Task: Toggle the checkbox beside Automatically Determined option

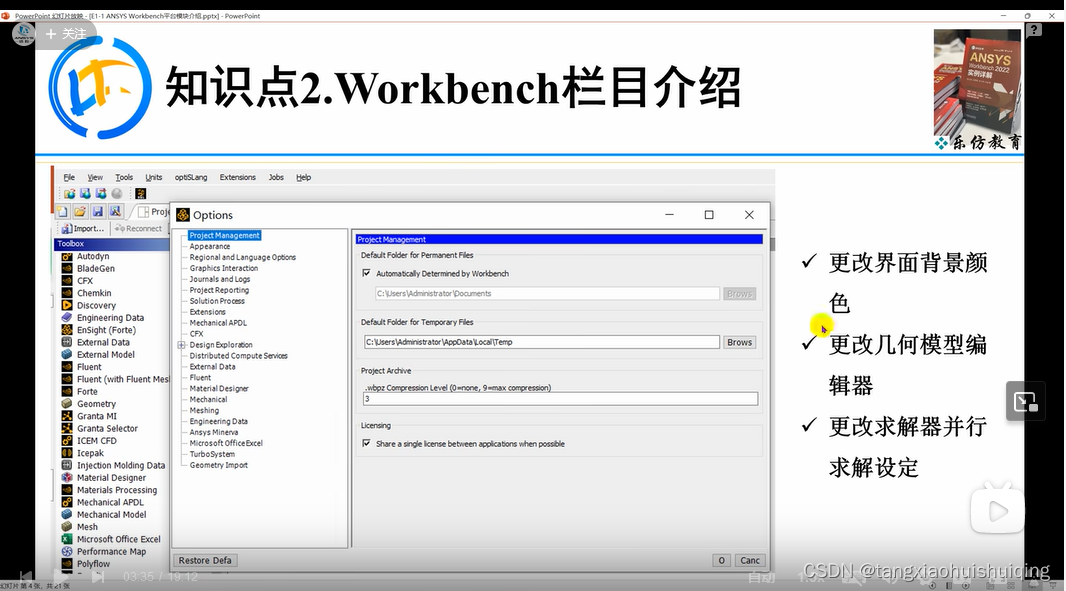Action: 366,273
